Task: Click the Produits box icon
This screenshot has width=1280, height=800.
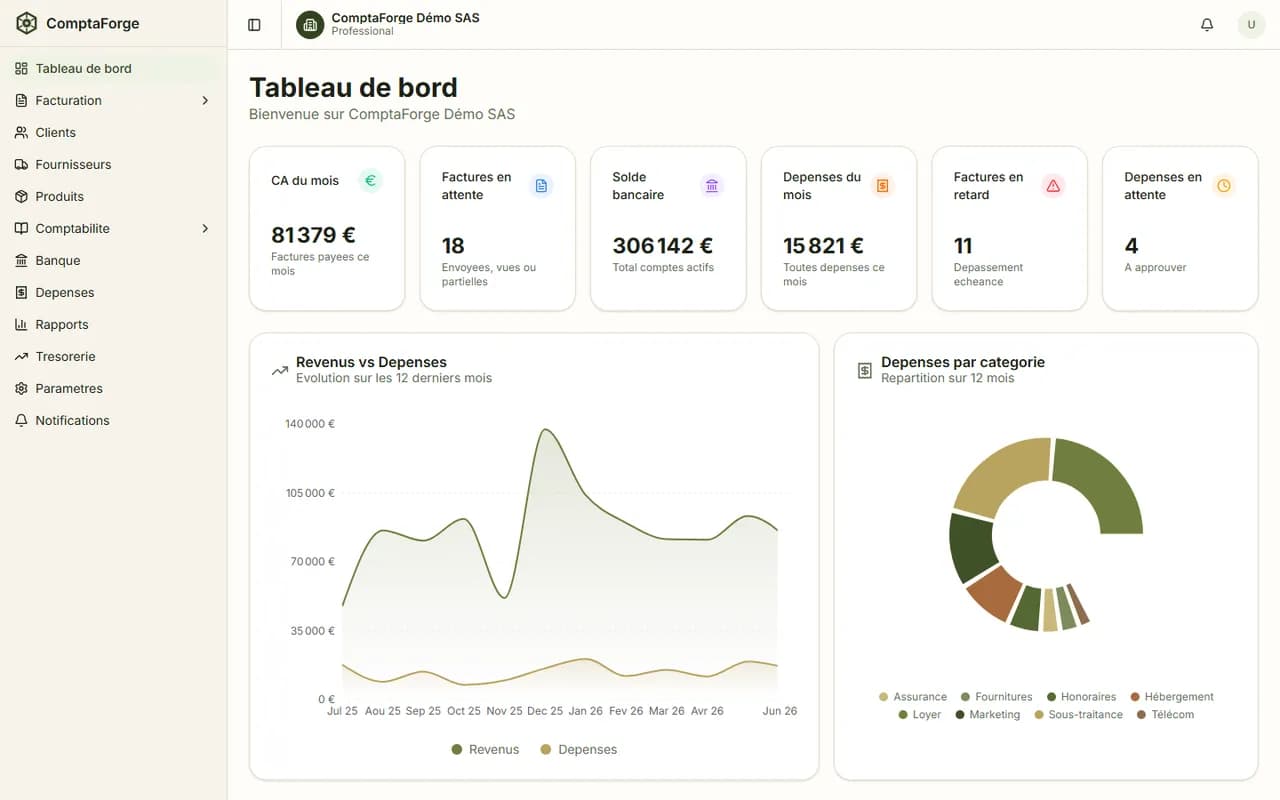Action: 22,197
